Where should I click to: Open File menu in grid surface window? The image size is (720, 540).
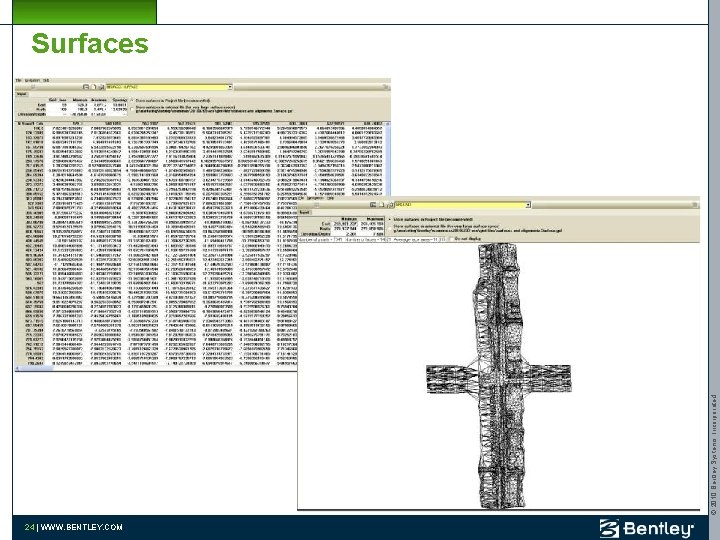coord(18,80)
